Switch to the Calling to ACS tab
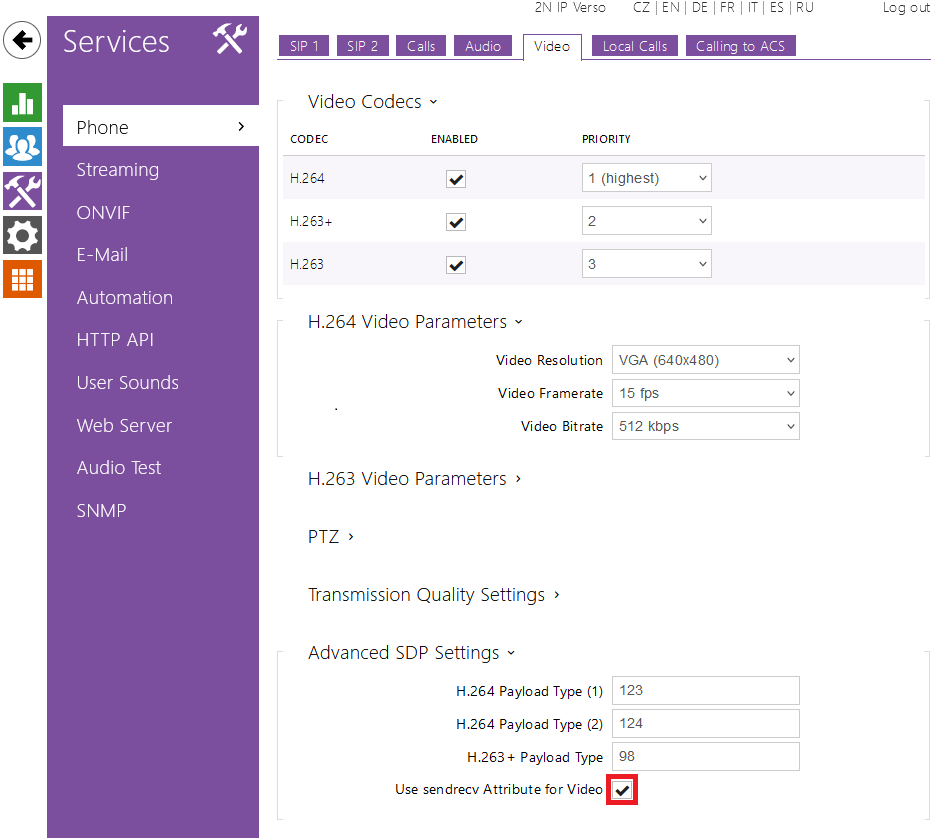This screenshot has height=838, width=938. coord(740,46)
